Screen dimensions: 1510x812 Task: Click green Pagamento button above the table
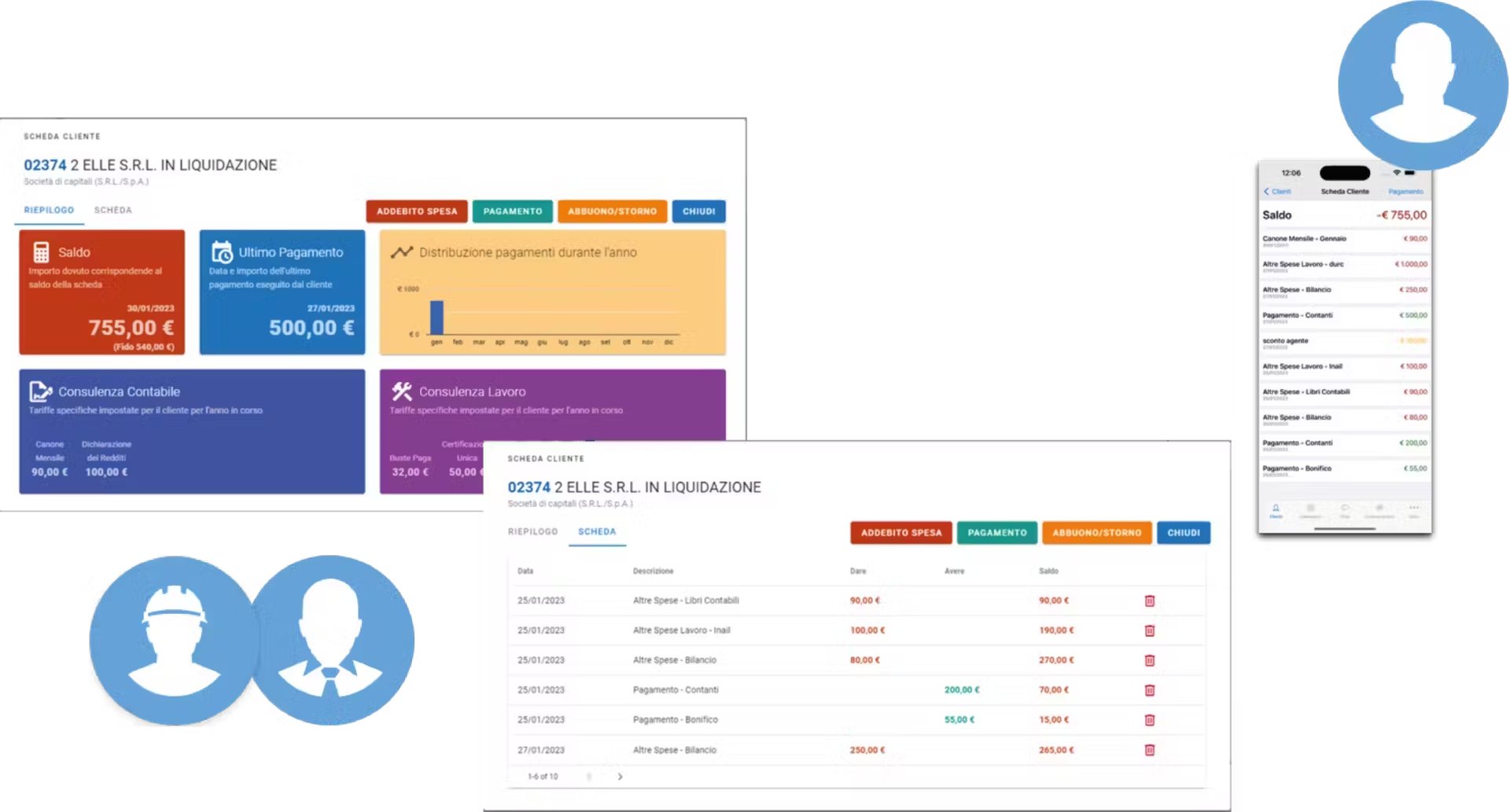click(997, 533)
